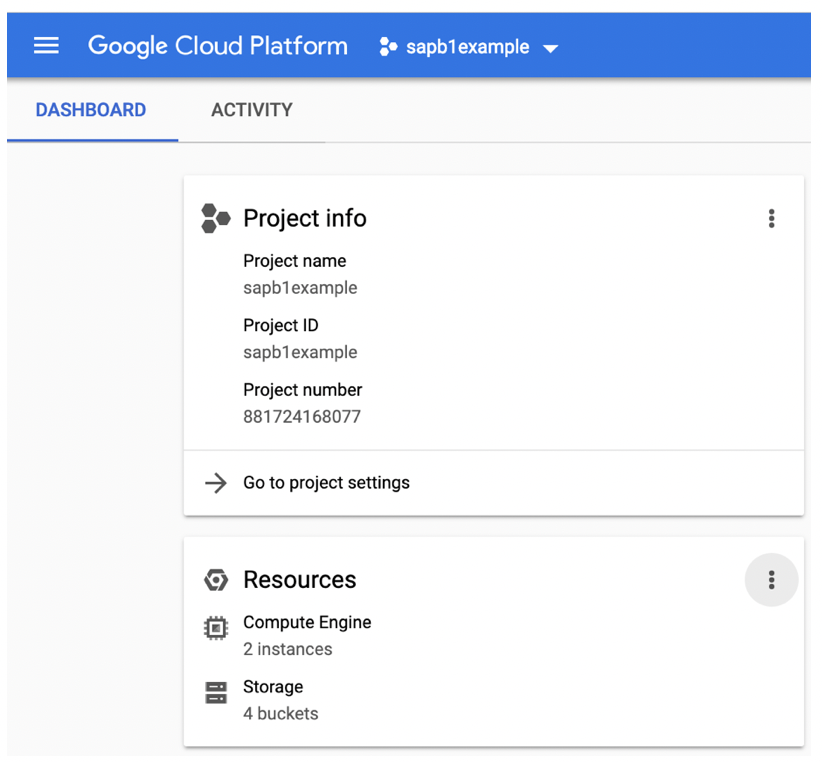
Task: Open the sapb1example project picker name
Action: (x=467, y=47)
